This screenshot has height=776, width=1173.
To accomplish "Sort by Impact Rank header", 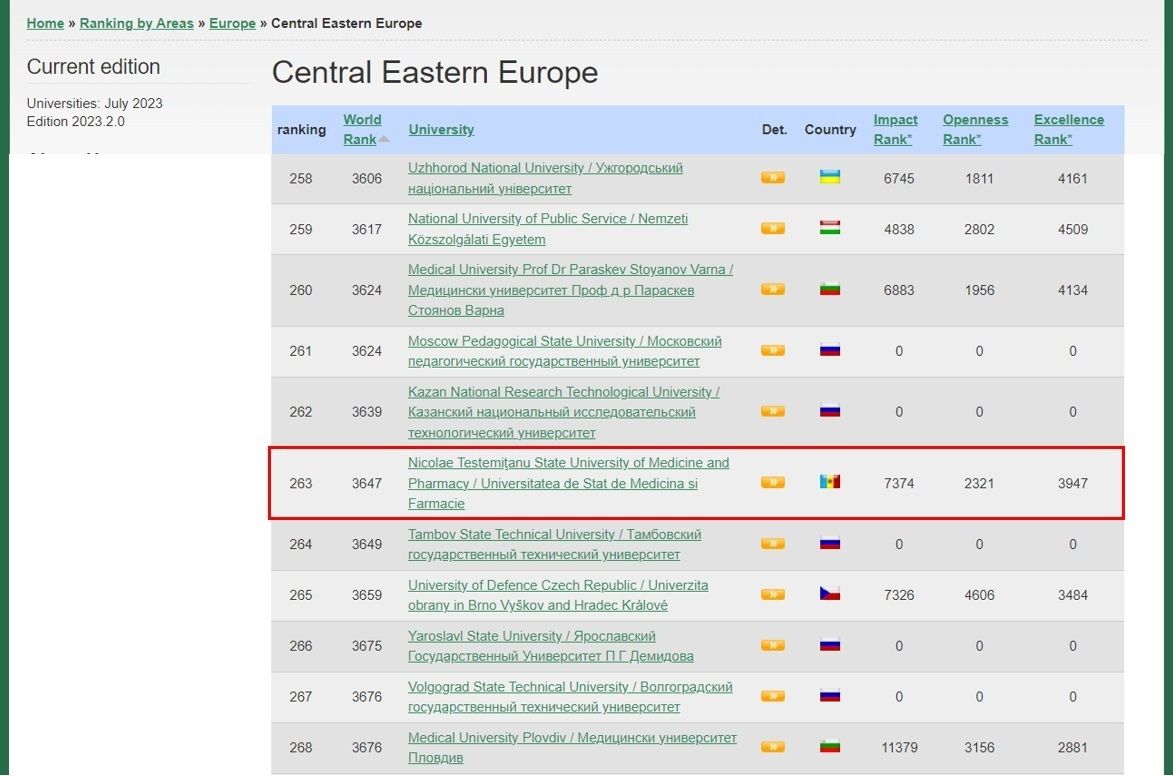I will click(x=895, y=129).
